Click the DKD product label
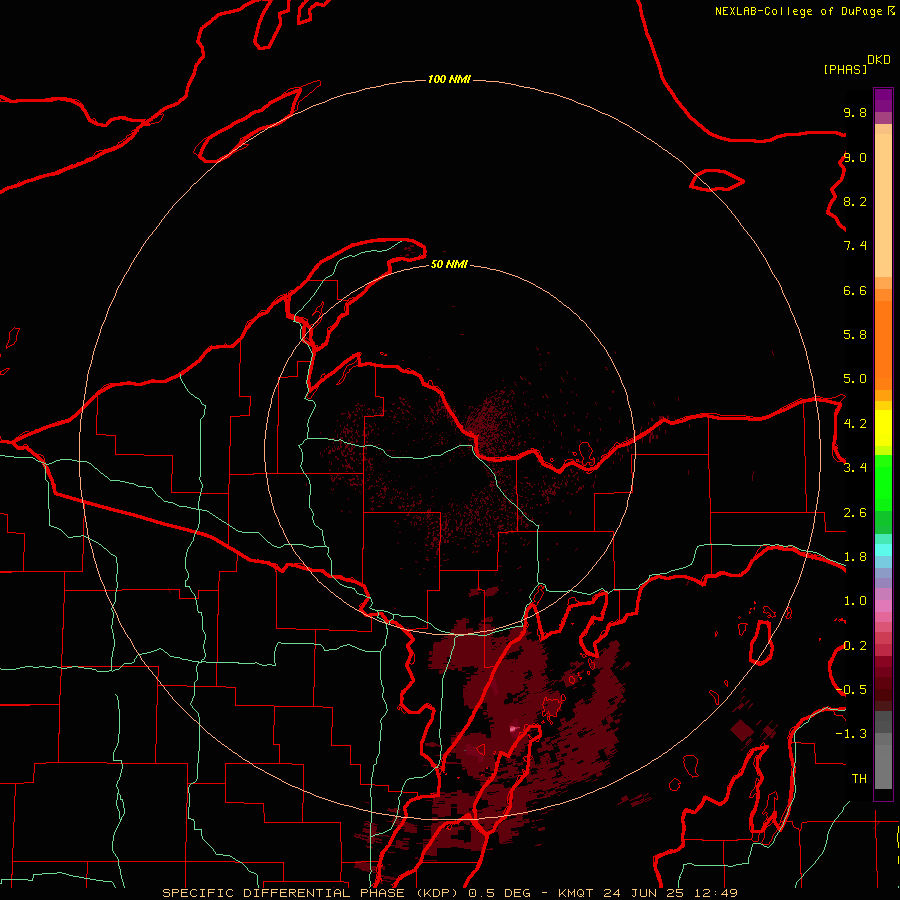The height and width of the screenshot is (900, 900). 879,60
